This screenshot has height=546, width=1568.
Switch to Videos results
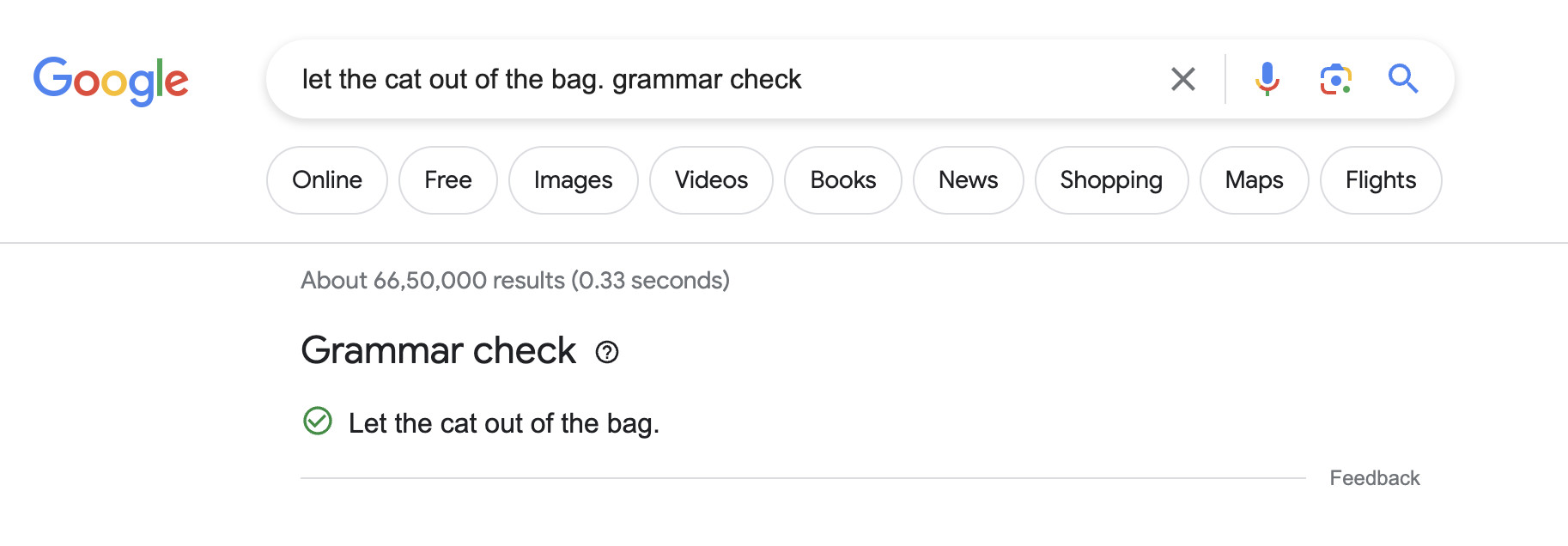pos(711,180)
